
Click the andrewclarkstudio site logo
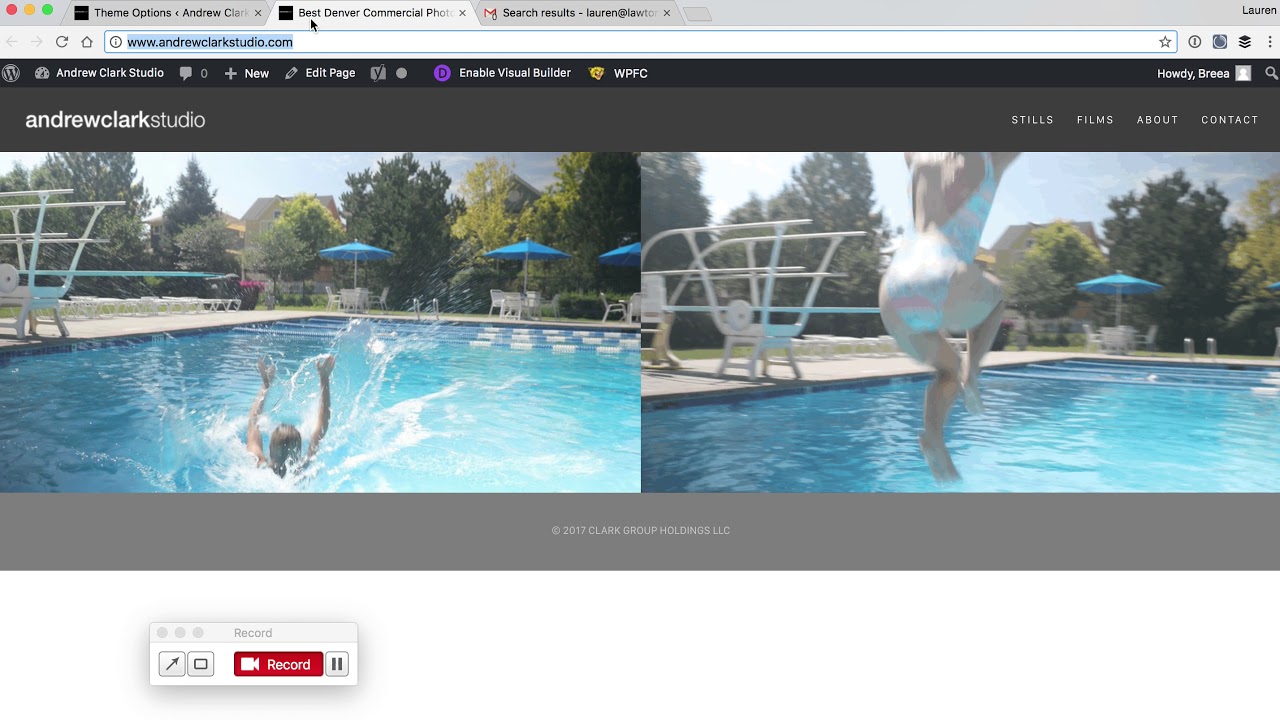115,120
